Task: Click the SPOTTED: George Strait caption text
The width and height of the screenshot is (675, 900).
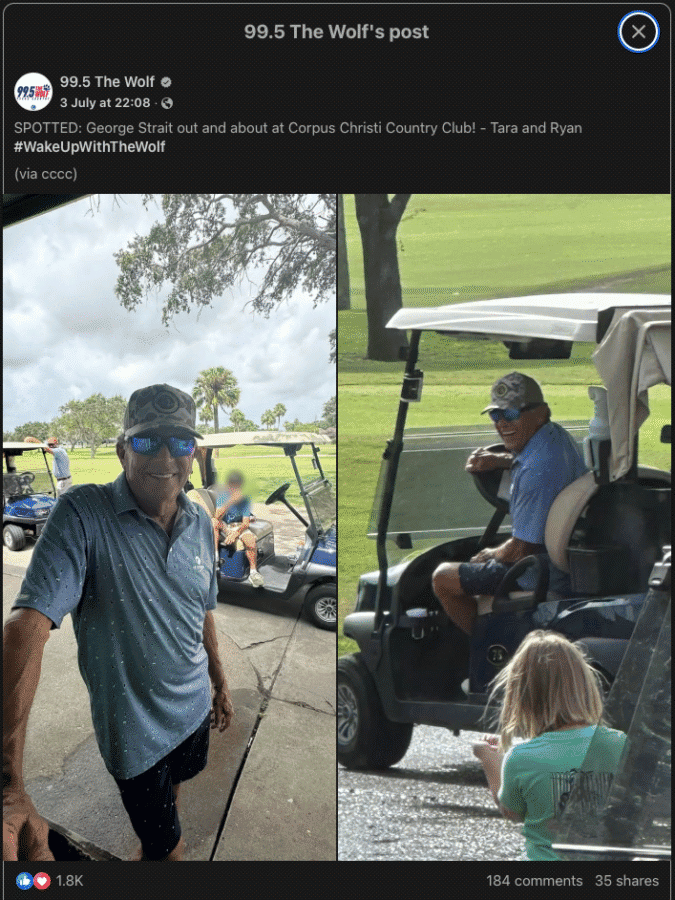Action: point(298,128)
